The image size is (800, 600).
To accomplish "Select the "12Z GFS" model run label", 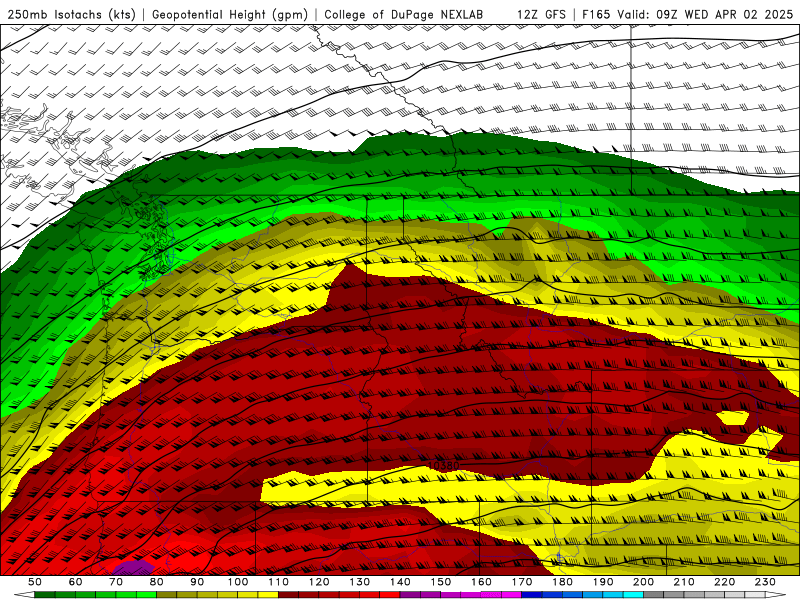I will click(x=541, y=15).
